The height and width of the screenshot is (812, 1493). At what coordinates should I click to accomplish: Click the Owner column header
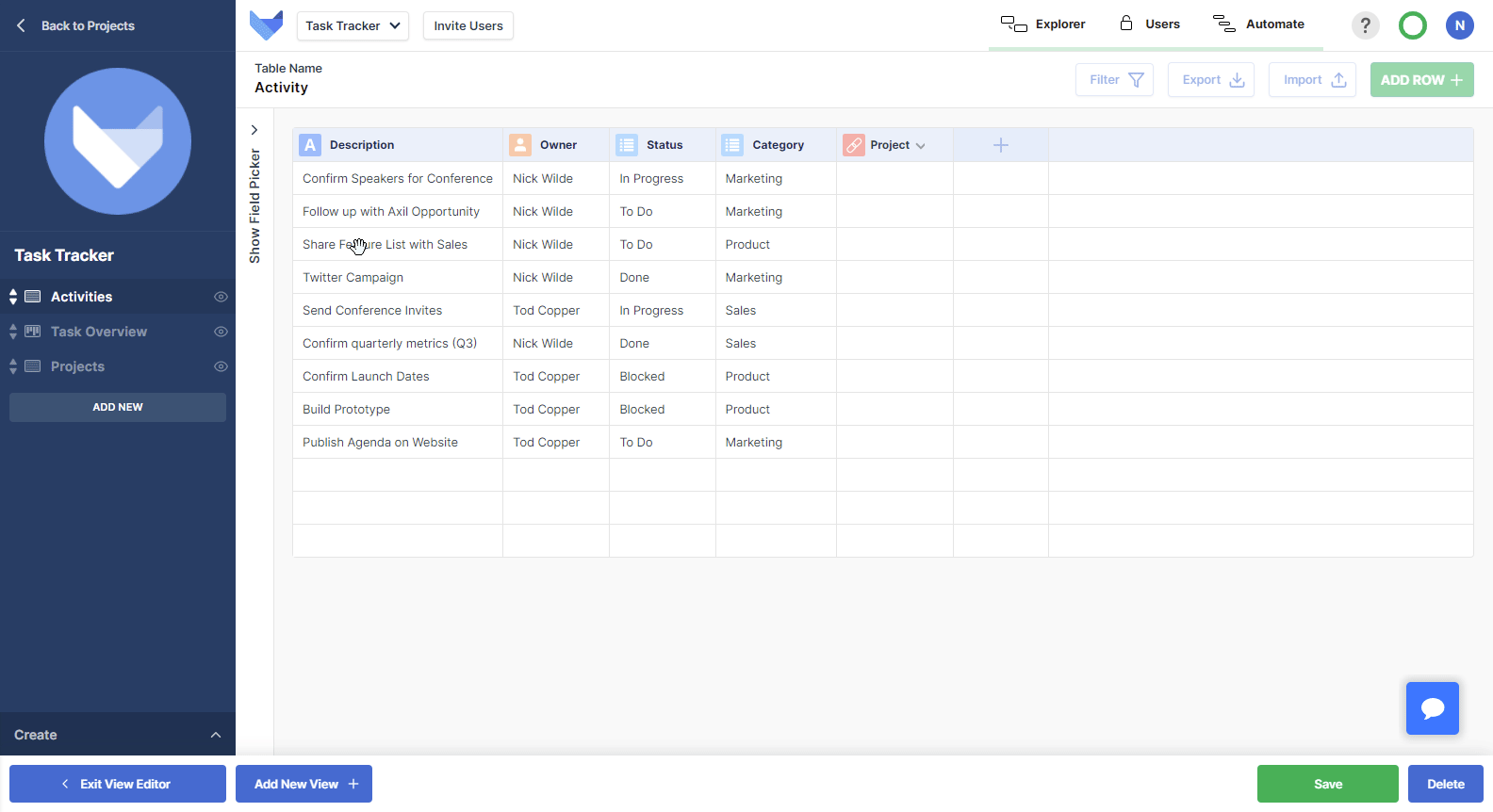556,145
